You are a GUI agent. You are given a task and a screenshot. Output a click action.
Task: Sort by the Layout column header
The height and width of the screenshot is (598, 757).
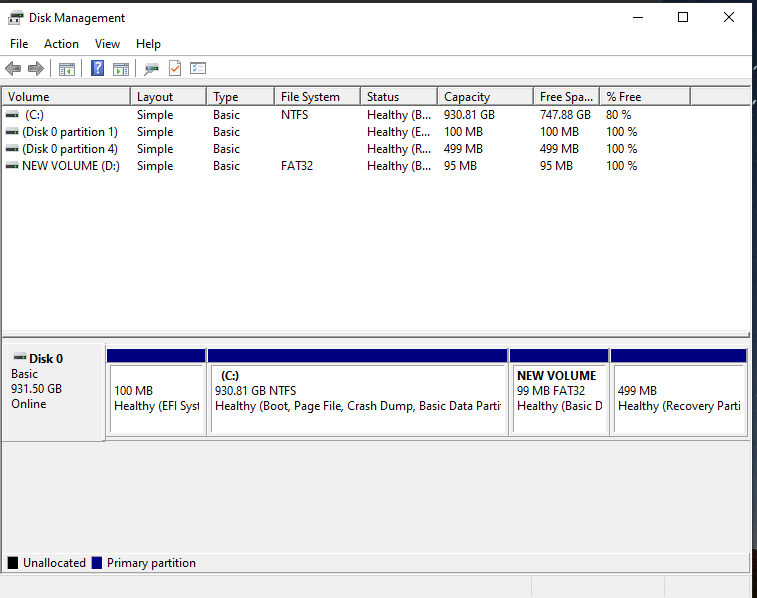pos(168,97)
